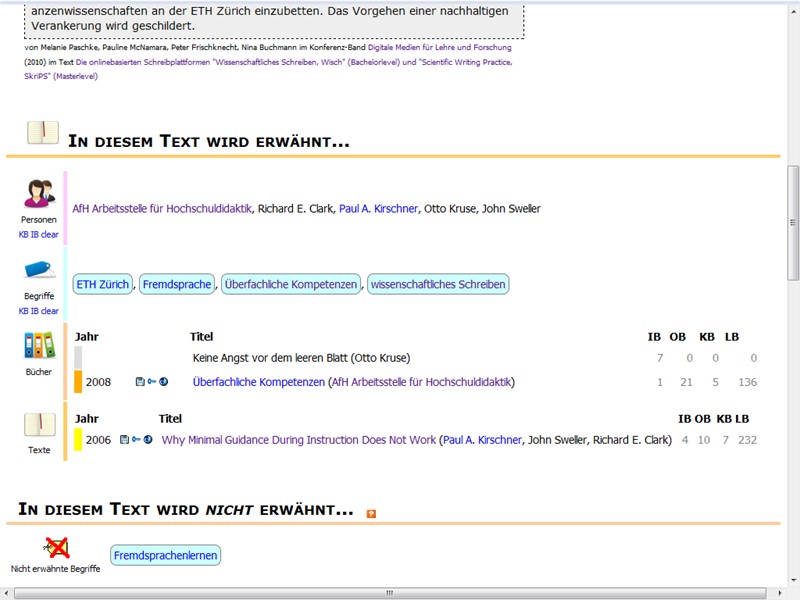Select the key icon in the 2006 row
Image resolution: width=800 pixels, height=600 pixels.
(x=136, y=438)
